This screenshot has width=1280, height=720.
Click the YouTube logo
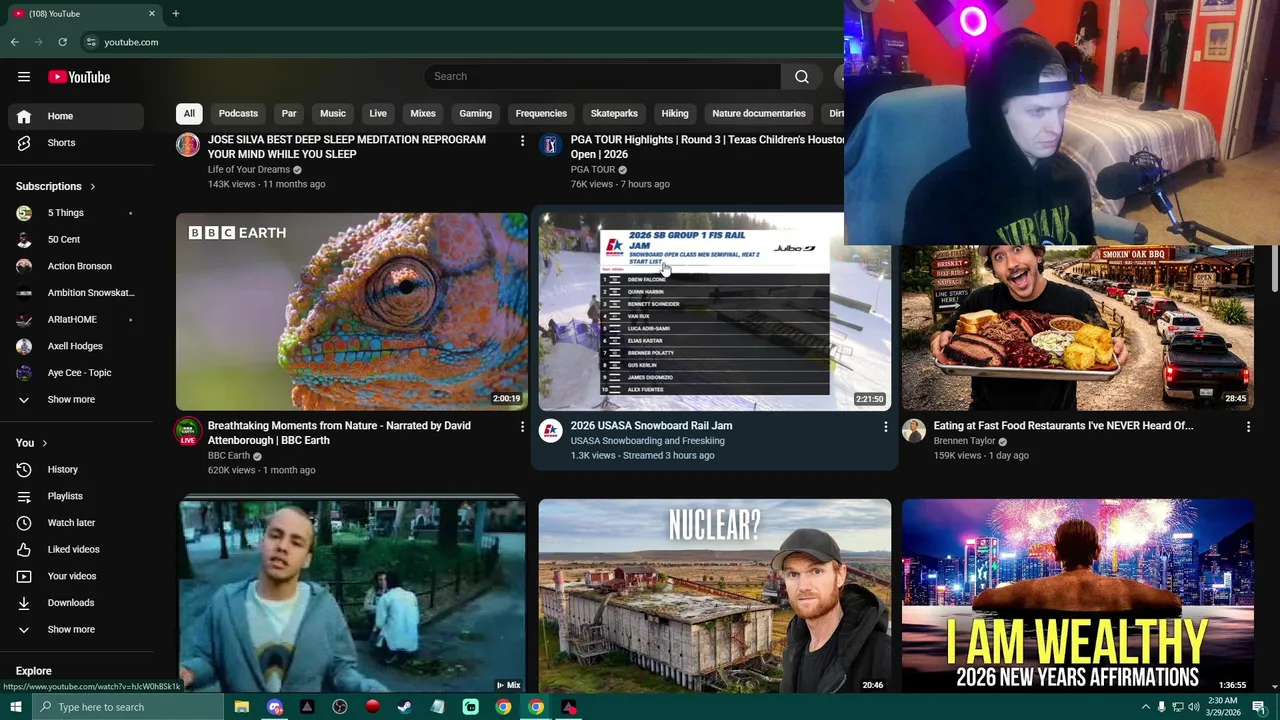79,77
